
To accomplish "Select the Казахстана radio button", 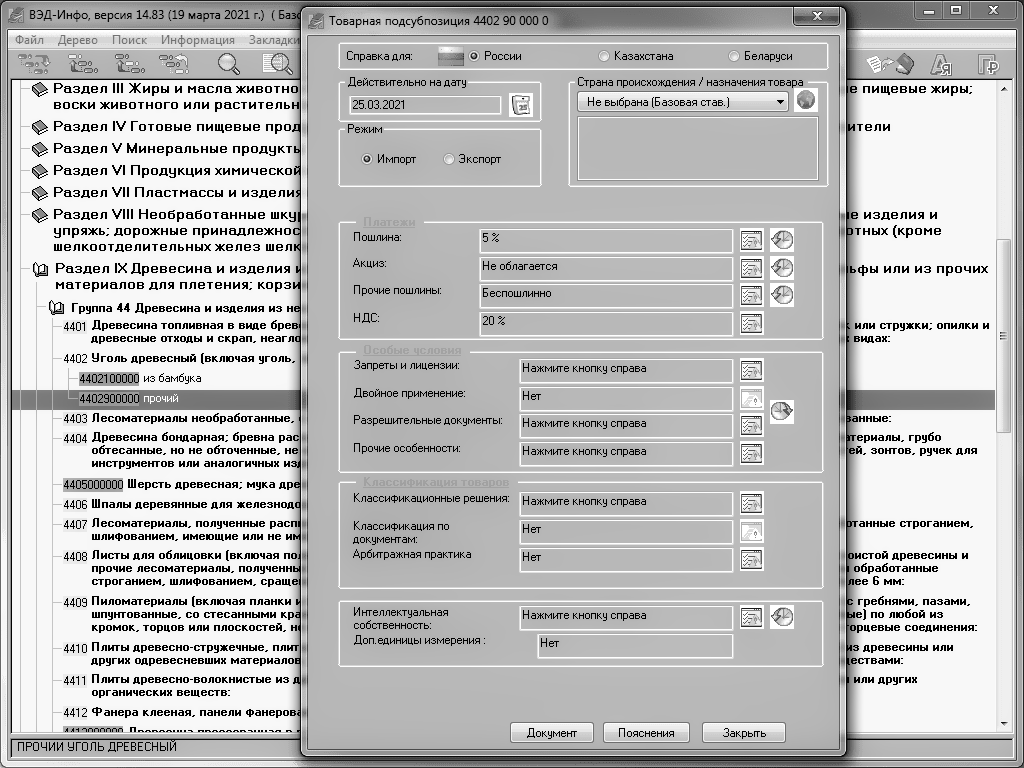I will pos(604,56).
